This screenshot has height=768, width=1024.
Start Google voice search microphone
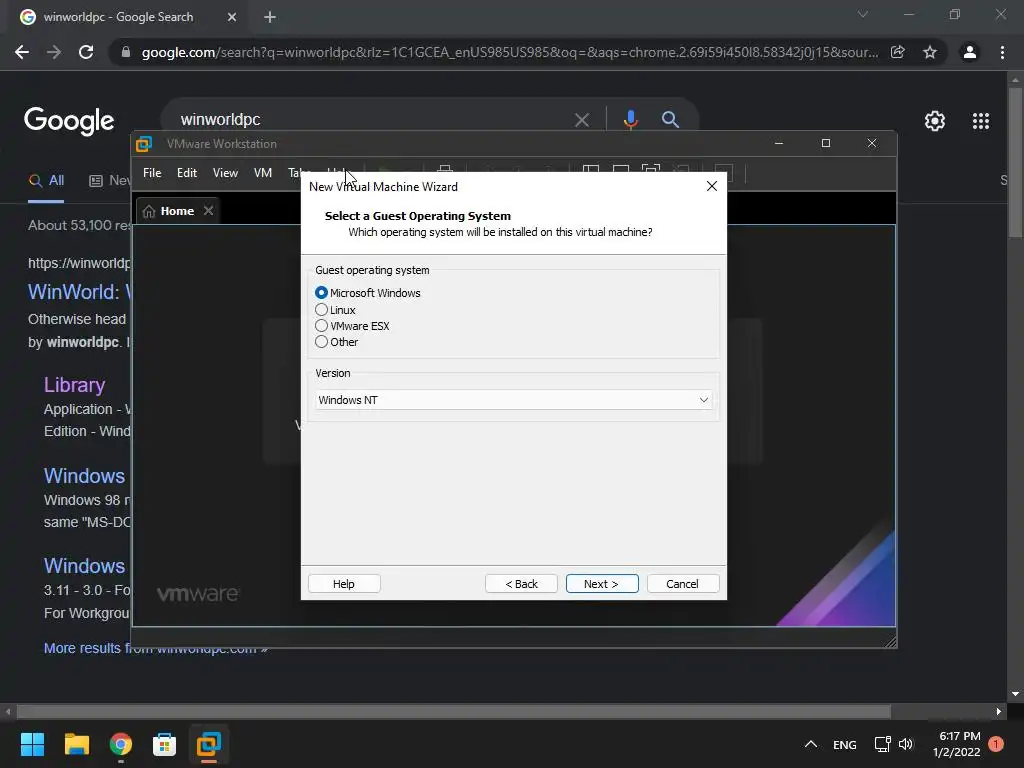pyautogui.click(x=630, y=120)
